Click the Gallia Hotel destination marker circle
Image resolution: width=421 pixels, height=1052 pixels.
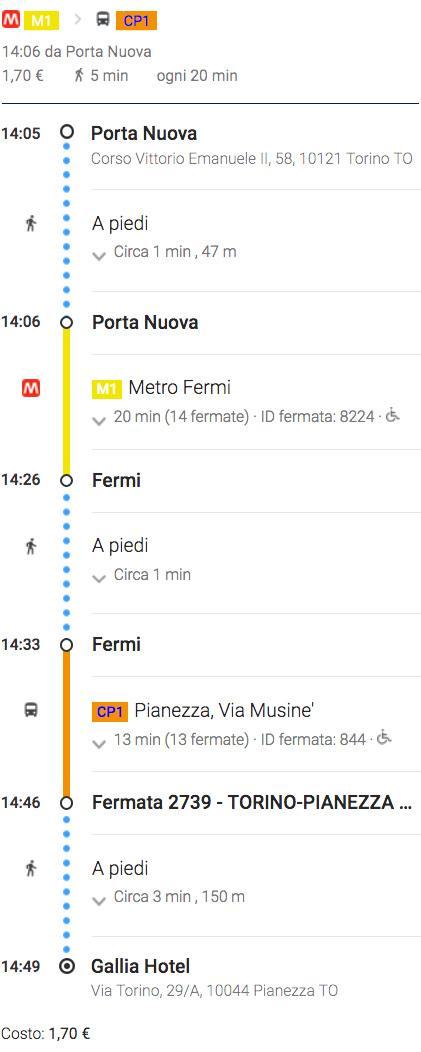(66, 967)
